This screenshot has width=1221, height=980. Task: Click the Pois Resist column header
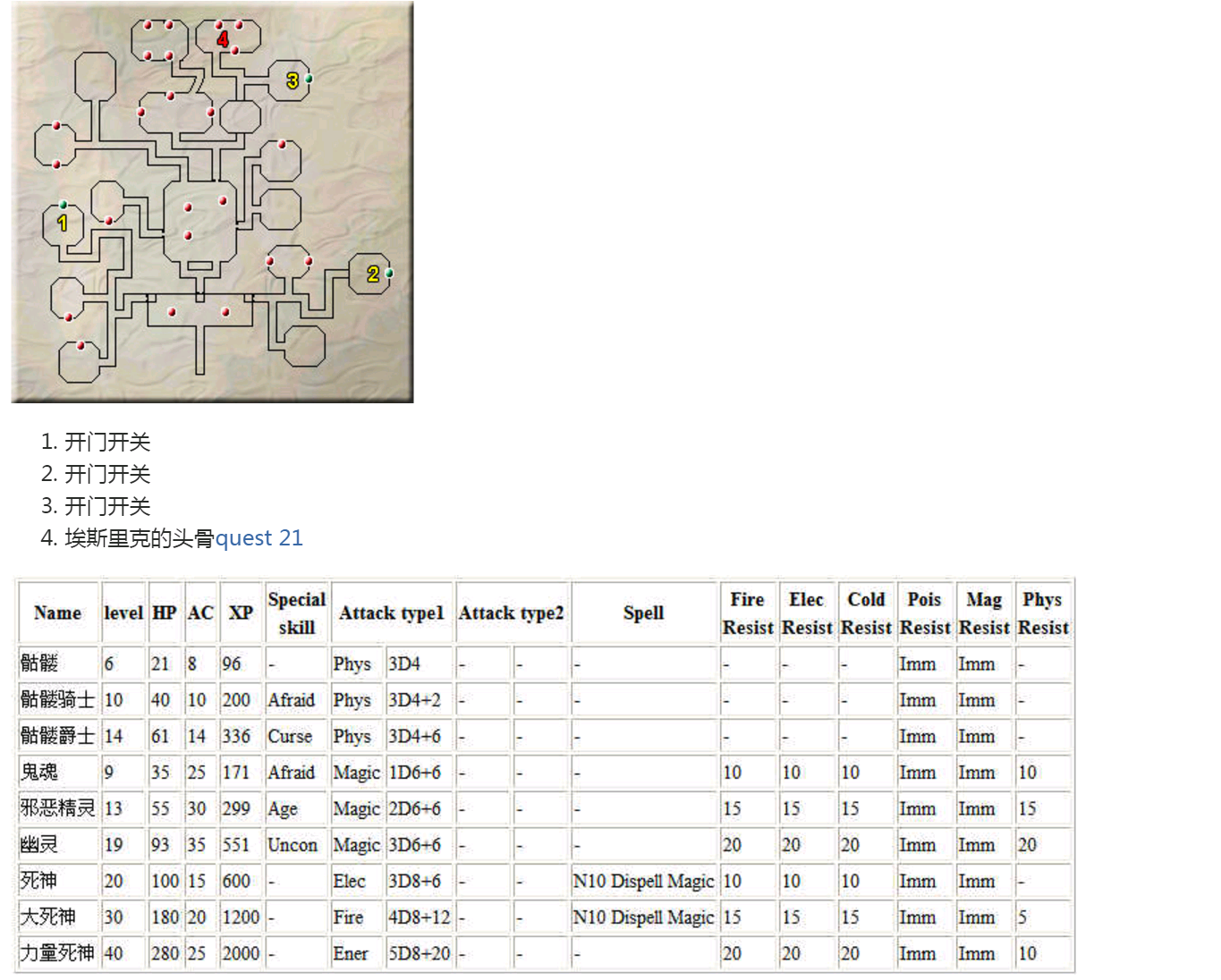925,612
